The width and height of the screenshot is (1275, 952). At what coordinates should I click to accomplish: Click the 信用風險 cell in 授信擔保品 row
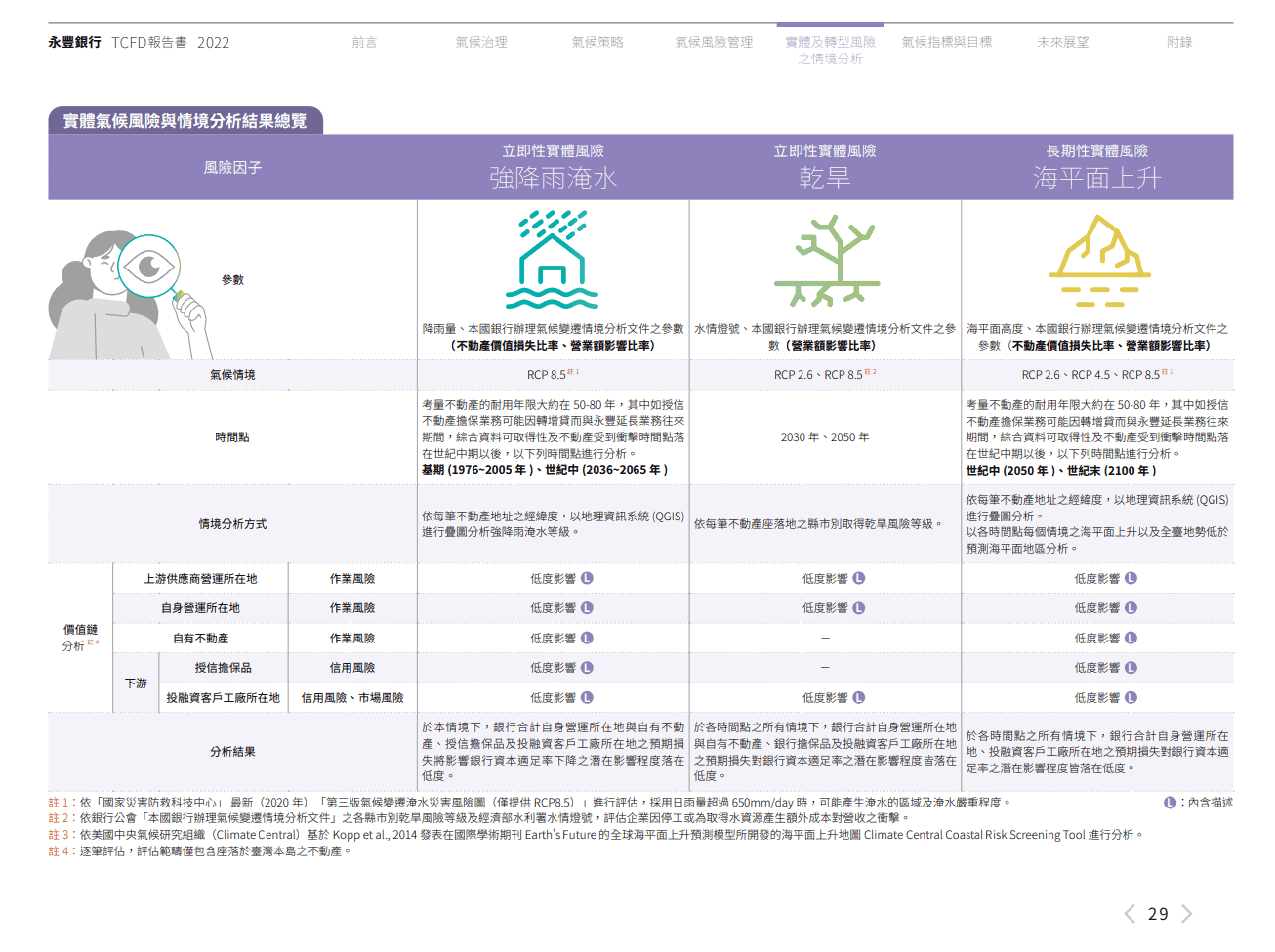(x=352, y=668)
